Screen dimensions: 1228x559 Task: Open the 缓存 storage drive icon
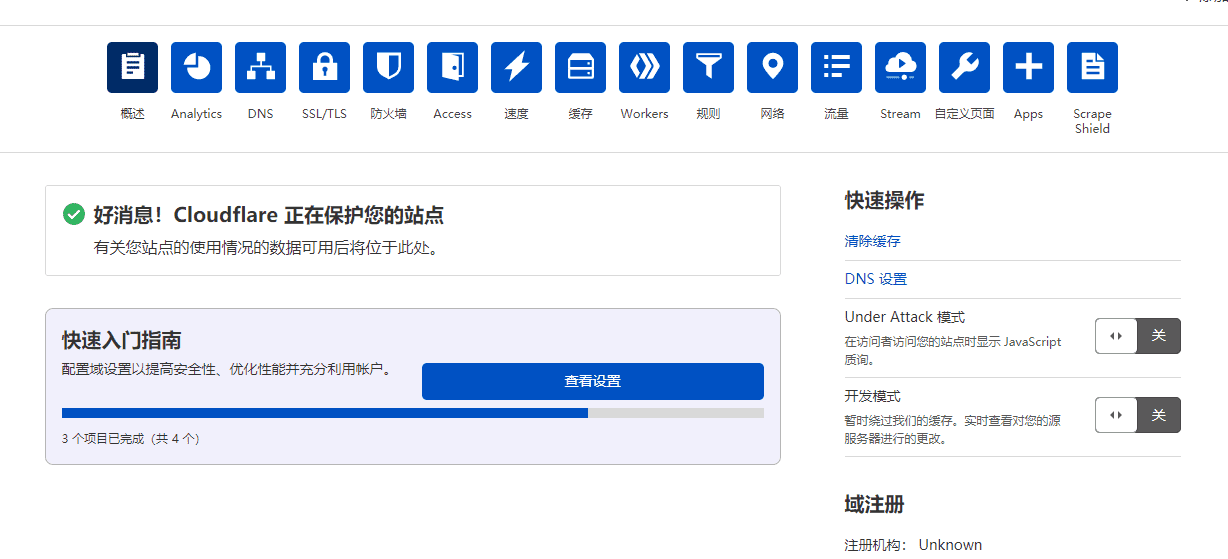click(x=580, y=67)
